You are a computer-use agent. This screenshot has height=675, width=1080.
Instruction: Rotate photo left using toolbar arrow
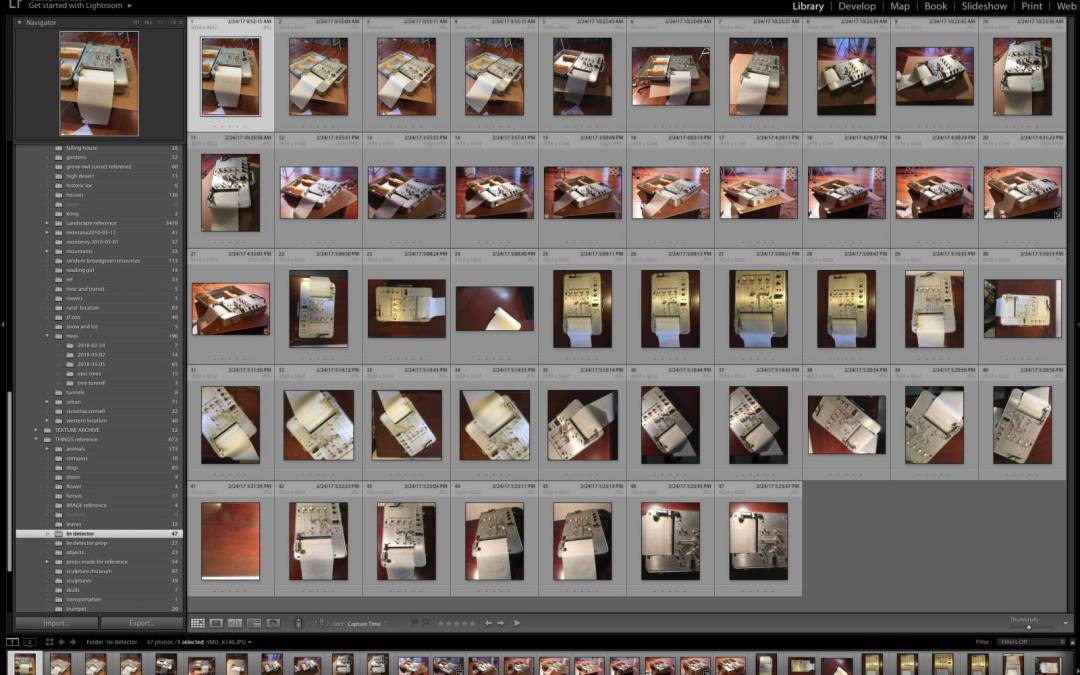click(489, 623)
